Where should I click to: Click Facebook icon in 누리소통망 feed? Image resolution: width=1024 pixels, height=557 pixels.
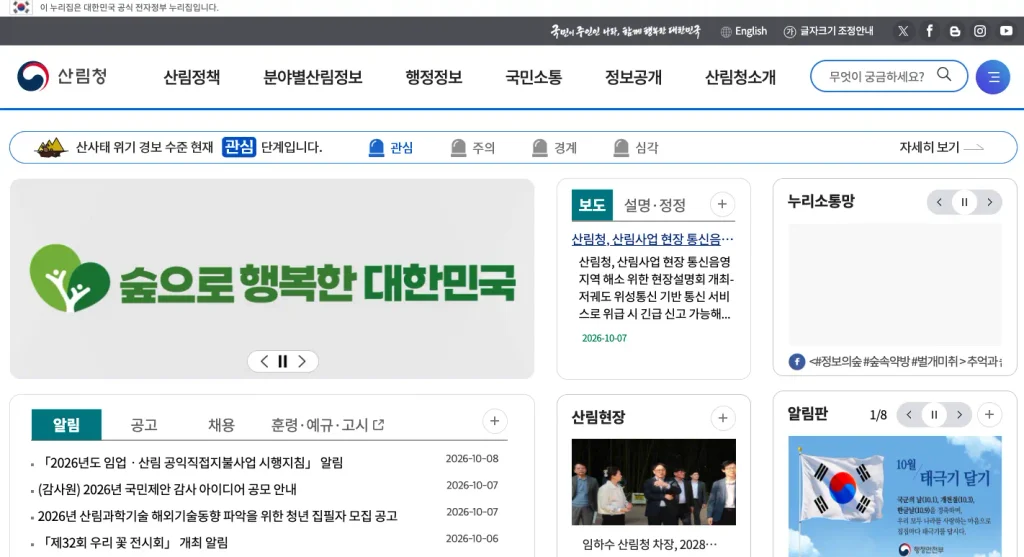tap(797, 361)
